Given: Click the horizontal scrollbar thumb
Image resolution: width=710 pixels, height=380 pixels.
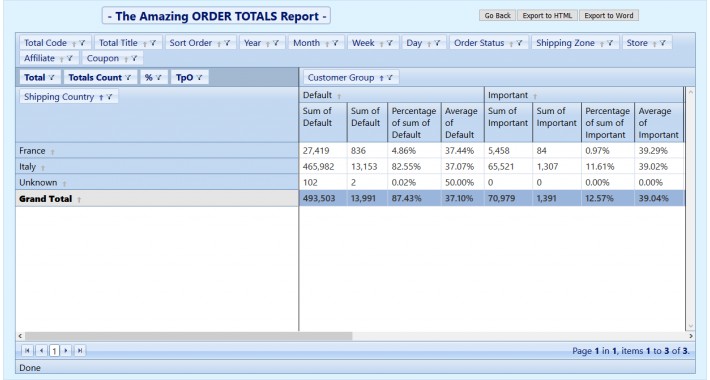Looking at the screenshot, I should [188, 336].
